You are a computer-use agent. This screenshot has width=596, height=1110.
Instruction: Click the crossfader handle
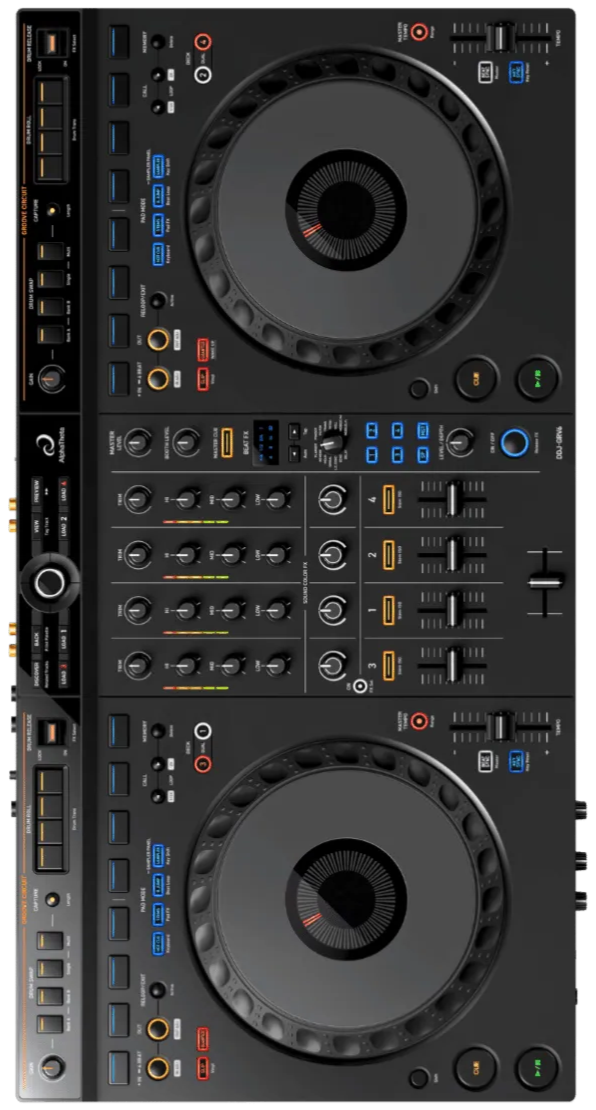click(x=546, y=582)
